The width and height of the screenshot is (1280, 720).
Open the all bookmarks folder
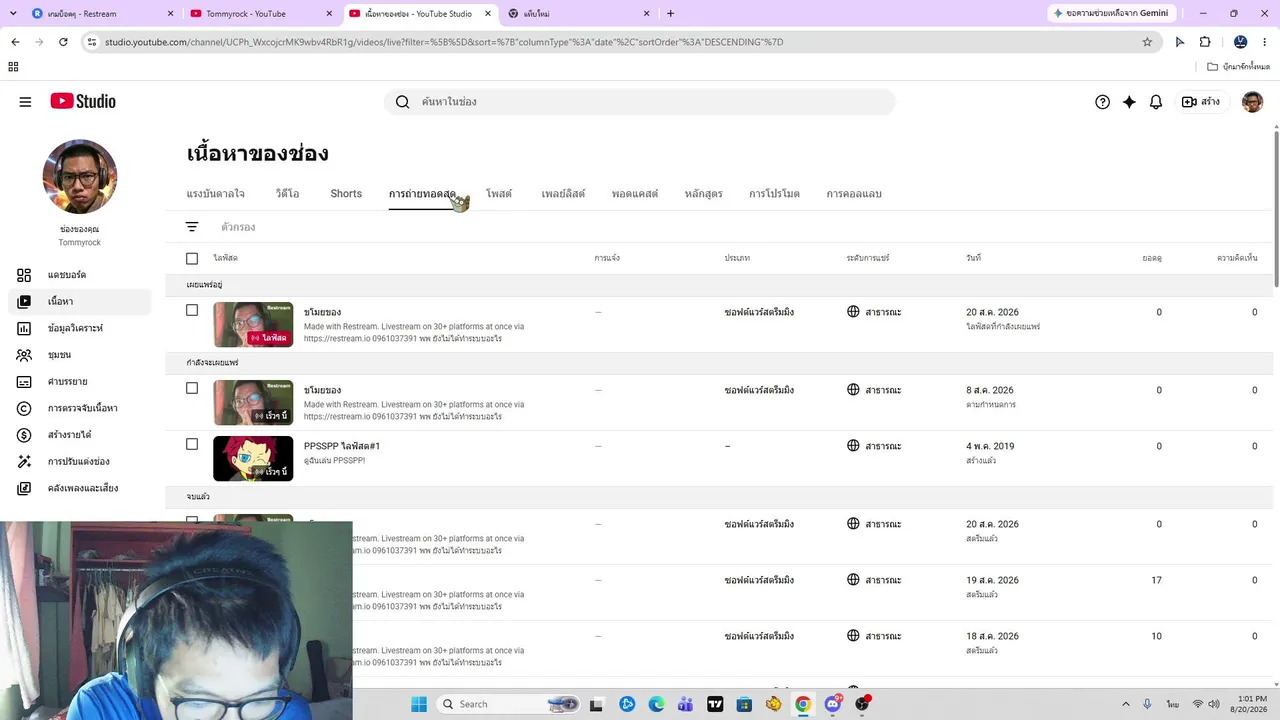click(x=1238, y=67)
